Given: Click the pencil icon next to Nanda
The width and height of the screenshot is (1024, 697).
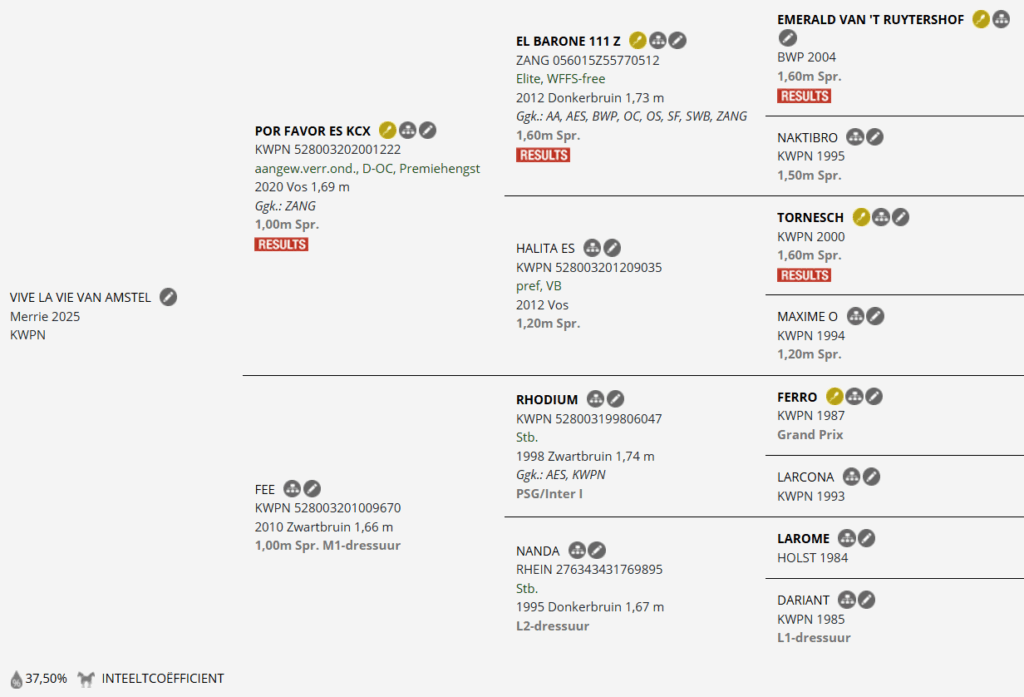Looking at the screenshot, I should tap(597, 550).
